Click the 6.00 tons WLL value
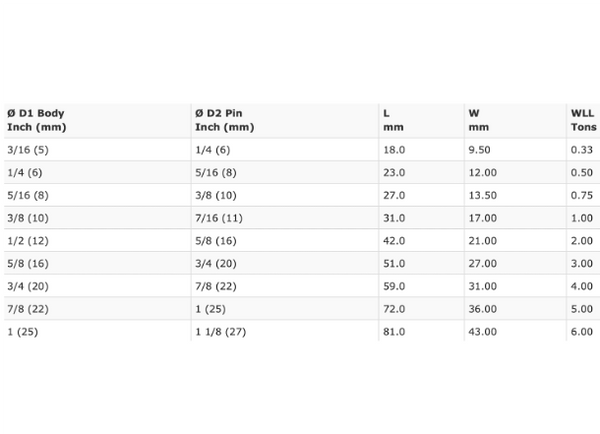The height and width of the screenshot is (434, 600). (x=582, y=332)
